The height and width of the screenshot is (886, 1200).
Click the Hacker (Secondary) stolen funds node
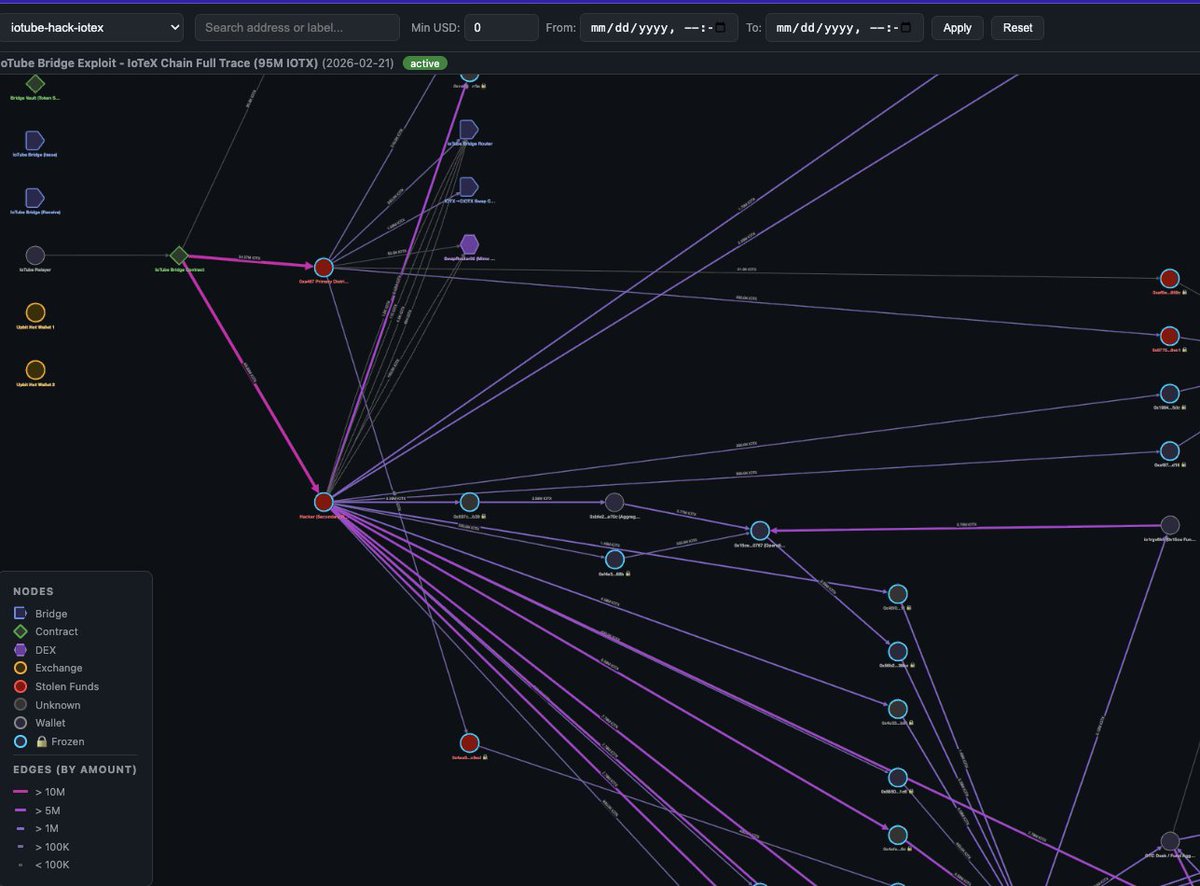click(323, 501)
